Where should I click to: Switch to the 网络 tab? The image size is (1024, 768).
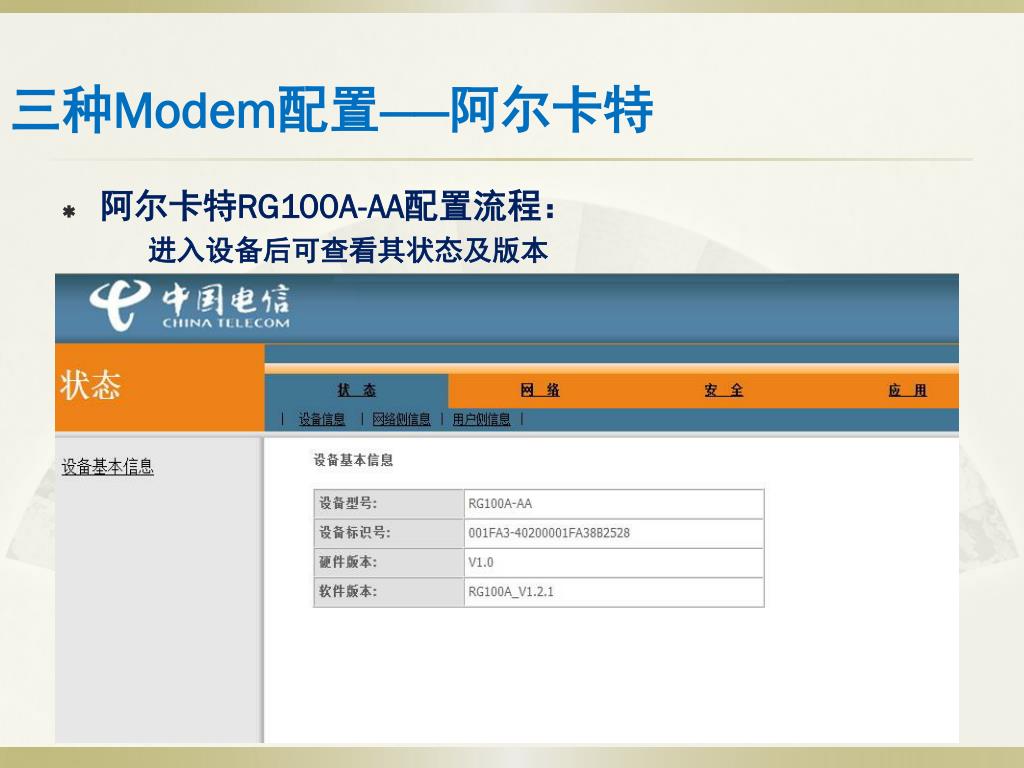(540, 391)
